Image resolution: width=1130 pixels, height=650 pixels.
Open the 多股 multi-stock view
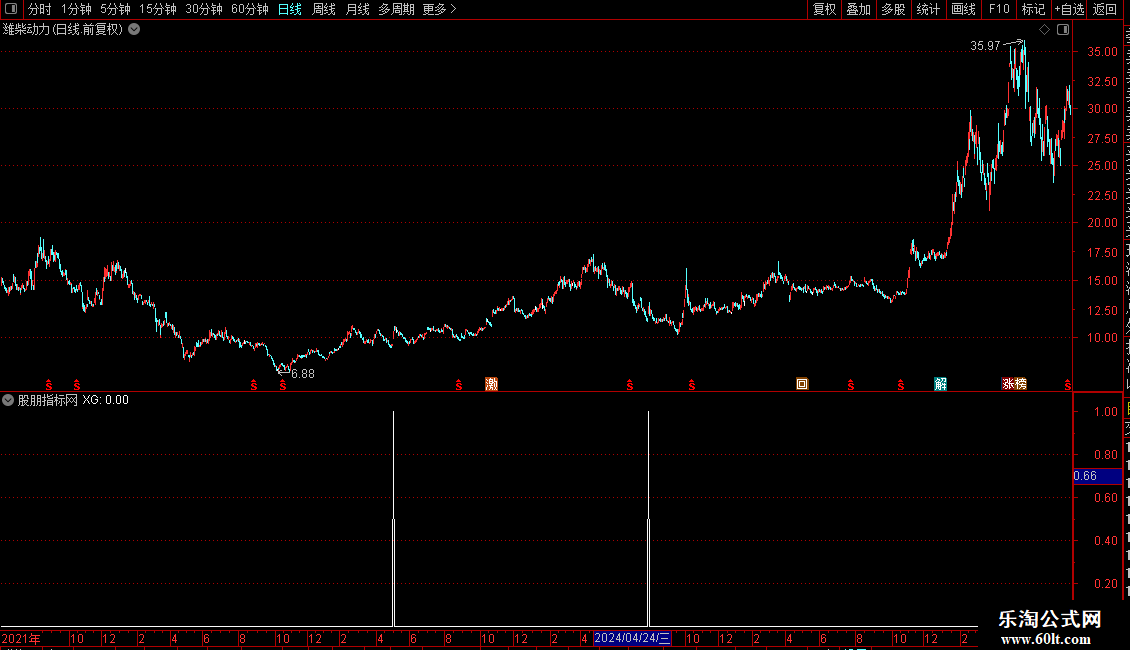pyautogui.click(x=893, y=9)
